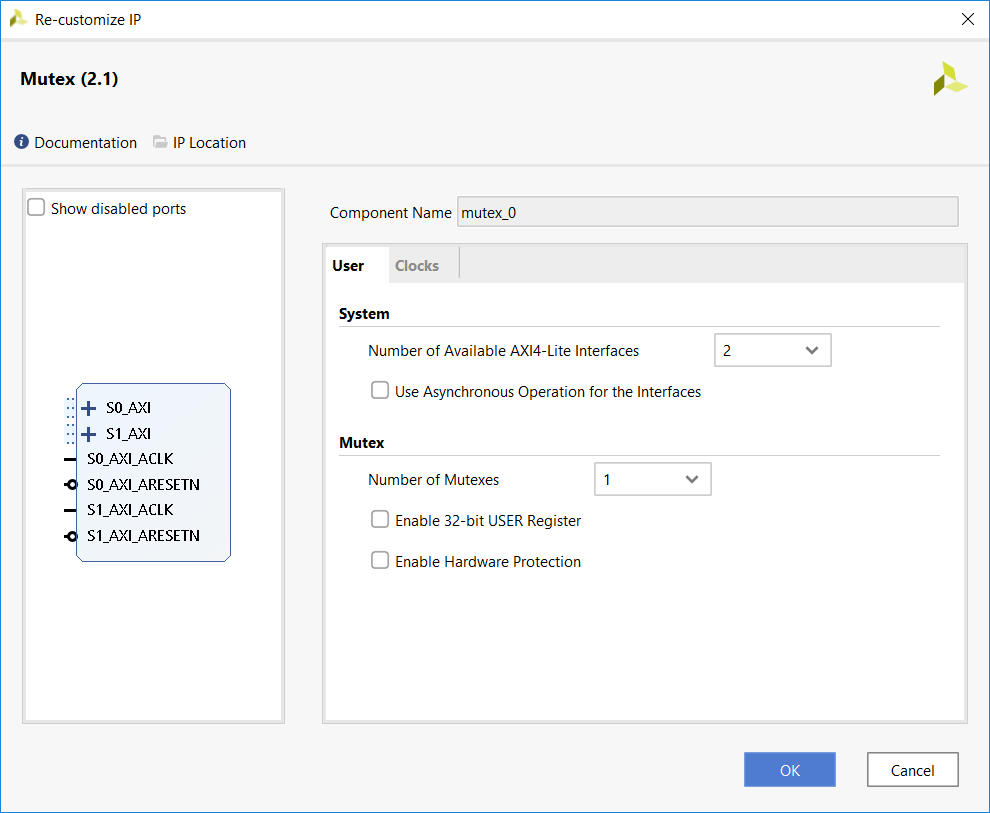Click the Vivado icon in title bar

(18, 19)
